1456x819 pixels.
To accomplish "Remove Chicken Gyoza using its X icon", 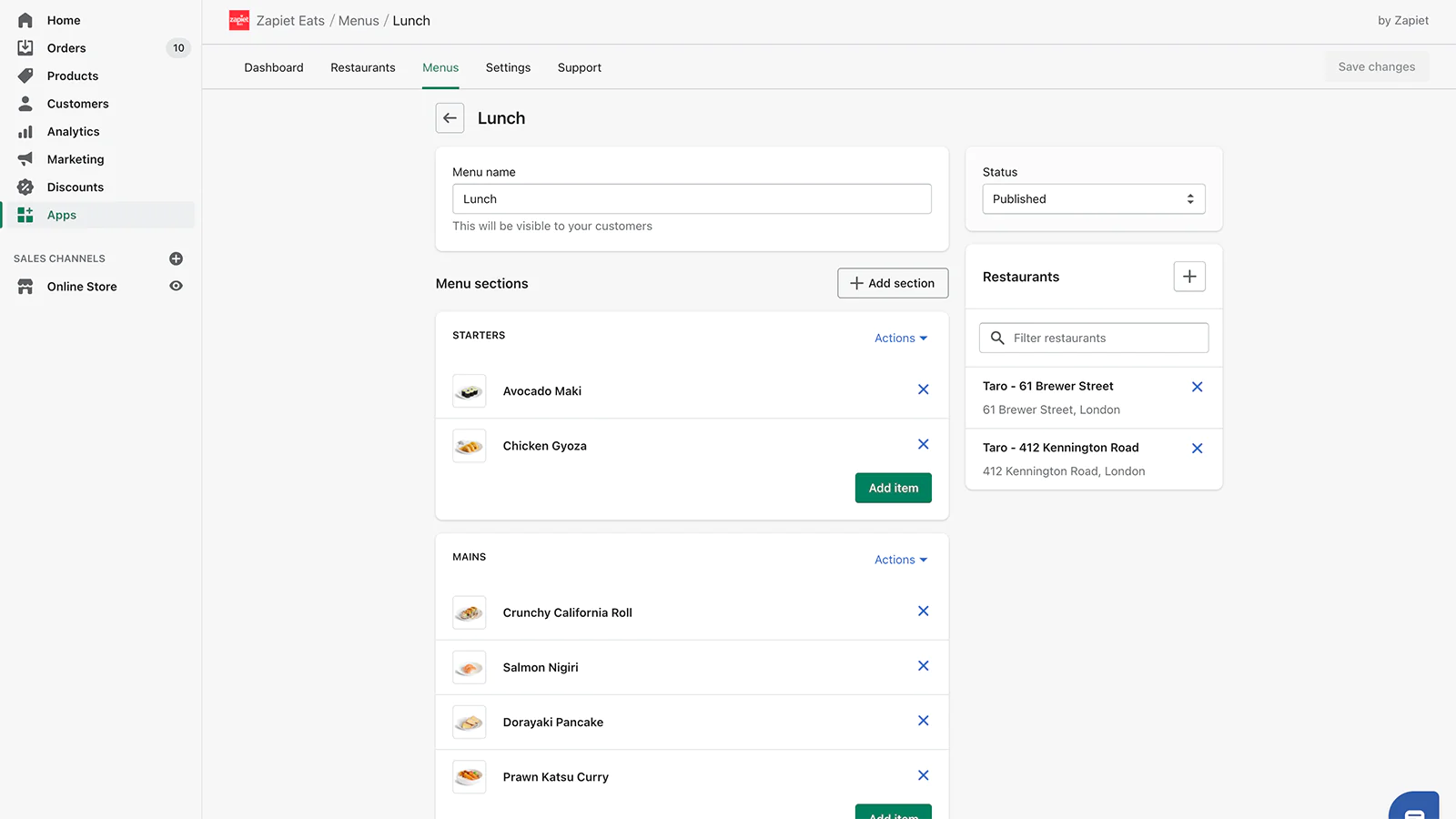I will (x=923, y=444).
